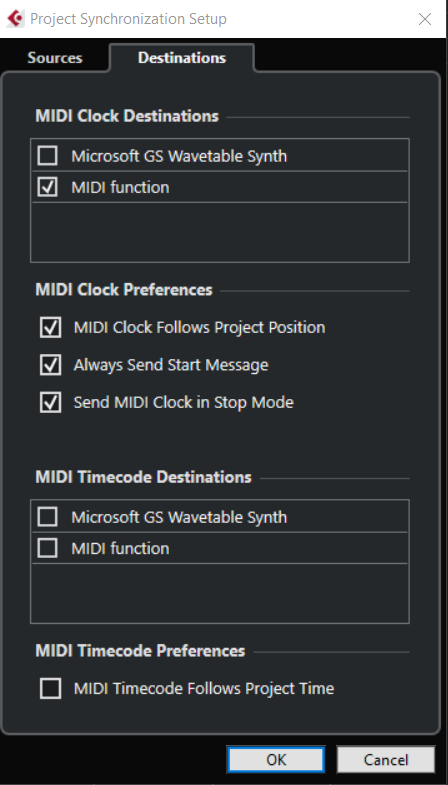The image size is (448, 785).
Task: Toggle Send MIDI Clock in Stop Mode
Action: [x=51, y=403]
